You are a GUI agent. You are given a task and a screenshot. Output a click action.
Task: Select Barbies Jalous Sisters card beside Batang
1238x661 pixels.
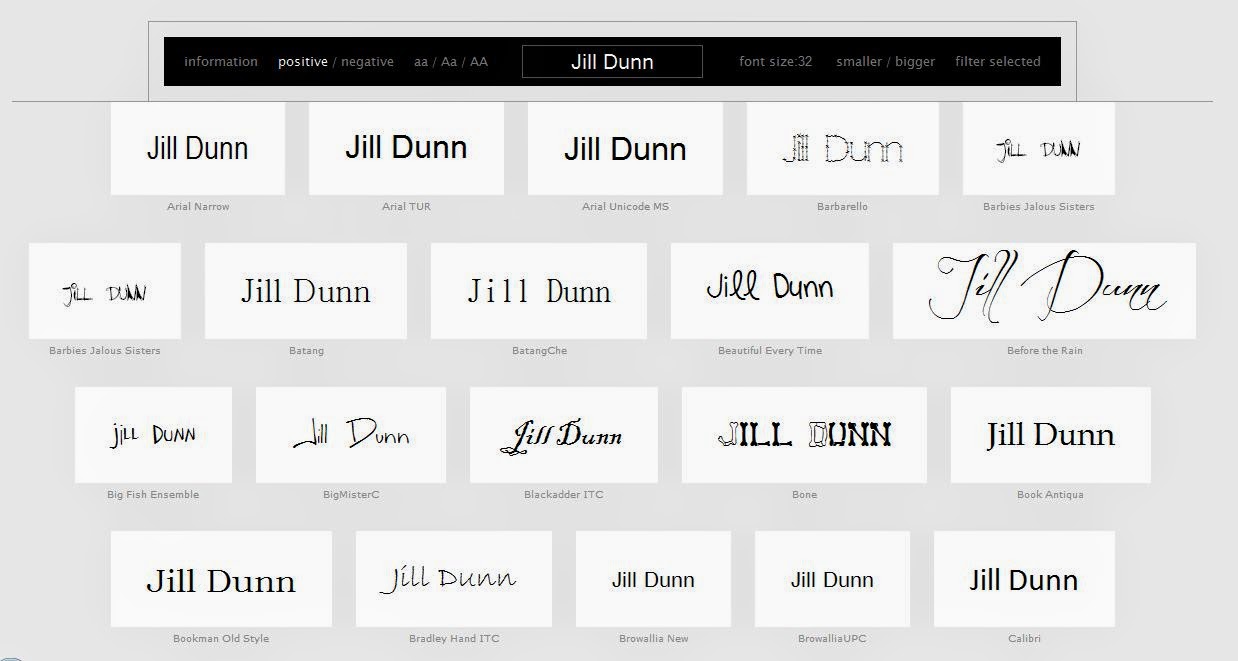(x=105, y=291)
